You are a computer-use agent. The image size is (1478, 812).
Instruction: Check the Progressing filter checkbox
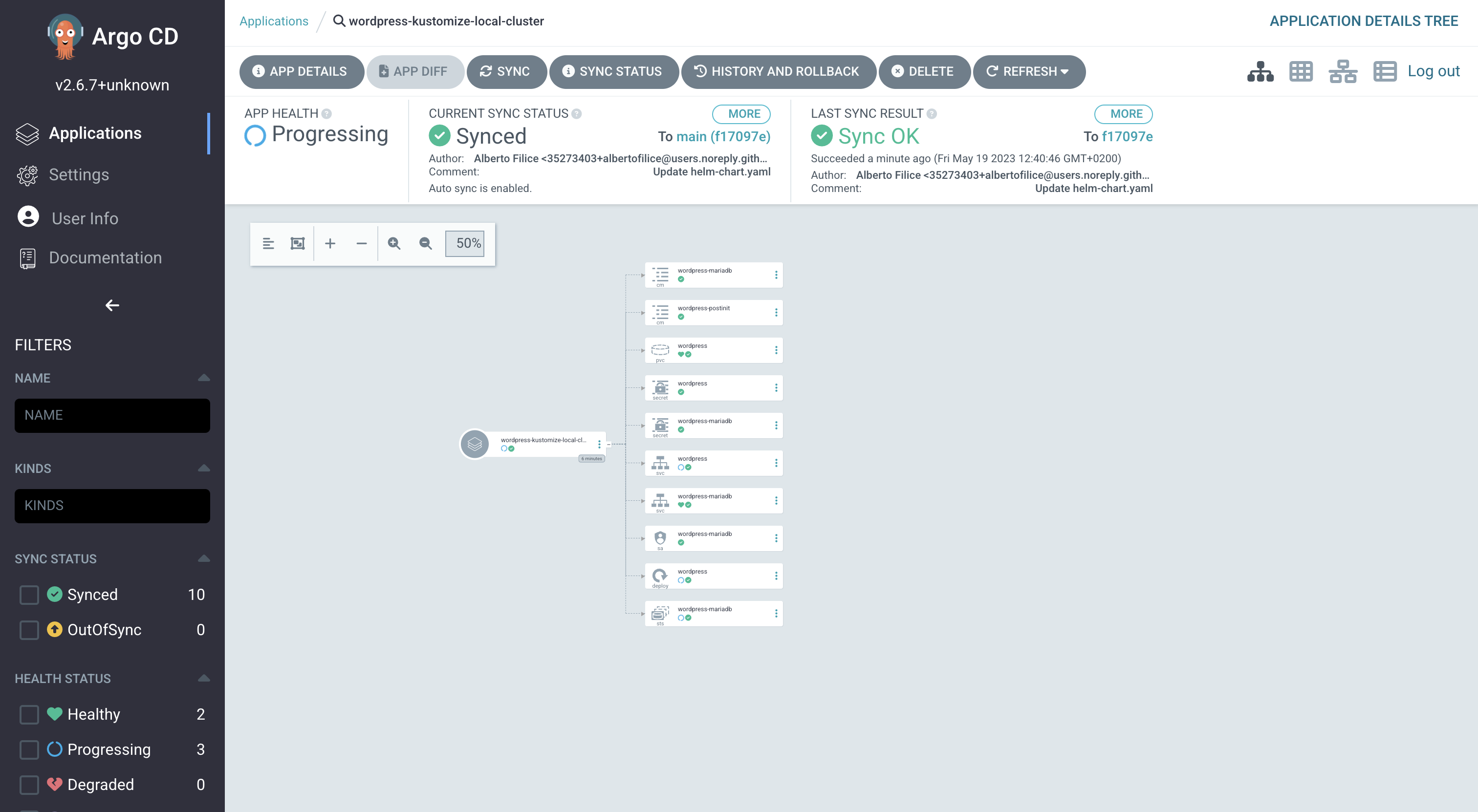click(x=29, y=749)
